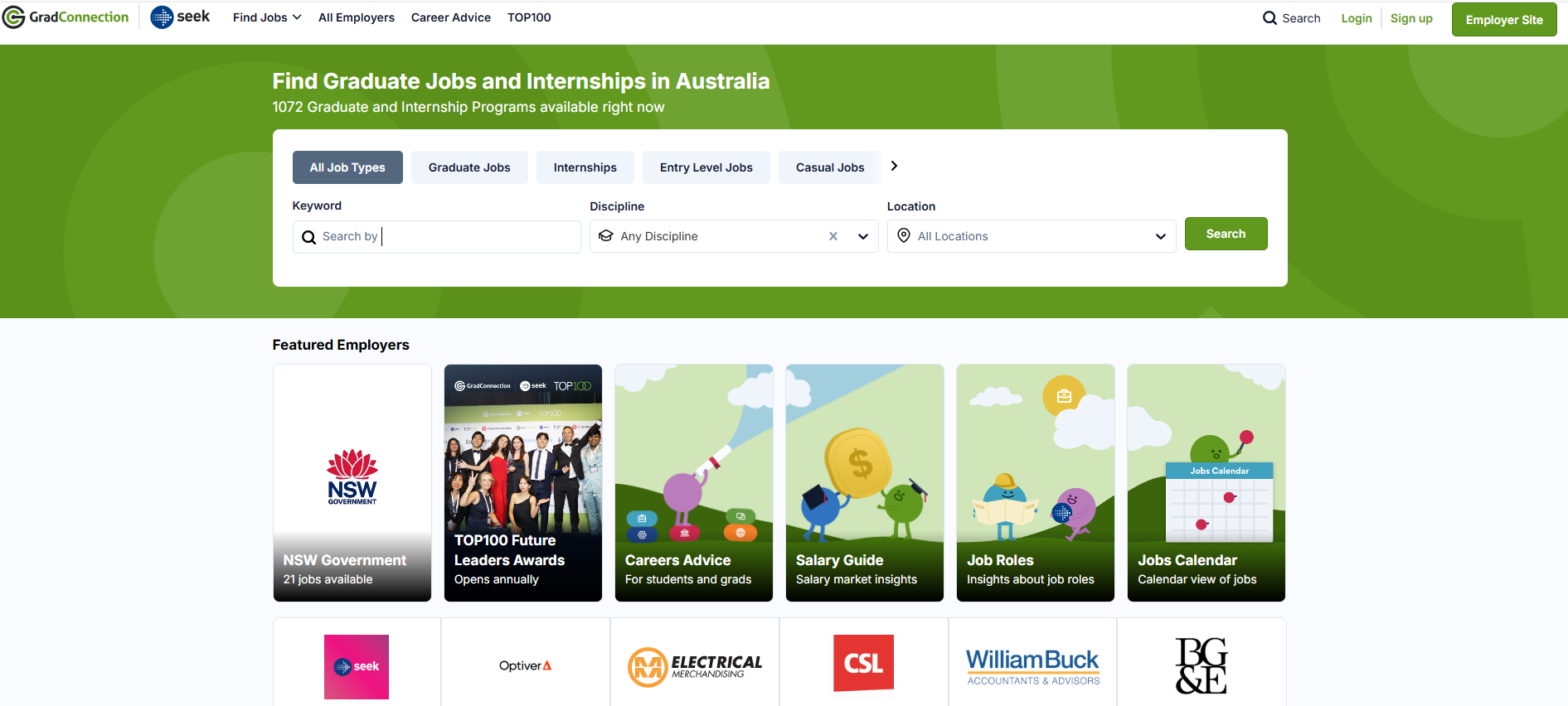Open All Employers page
The width and height of the screenshot is (1568, 706).
(357, 17)
